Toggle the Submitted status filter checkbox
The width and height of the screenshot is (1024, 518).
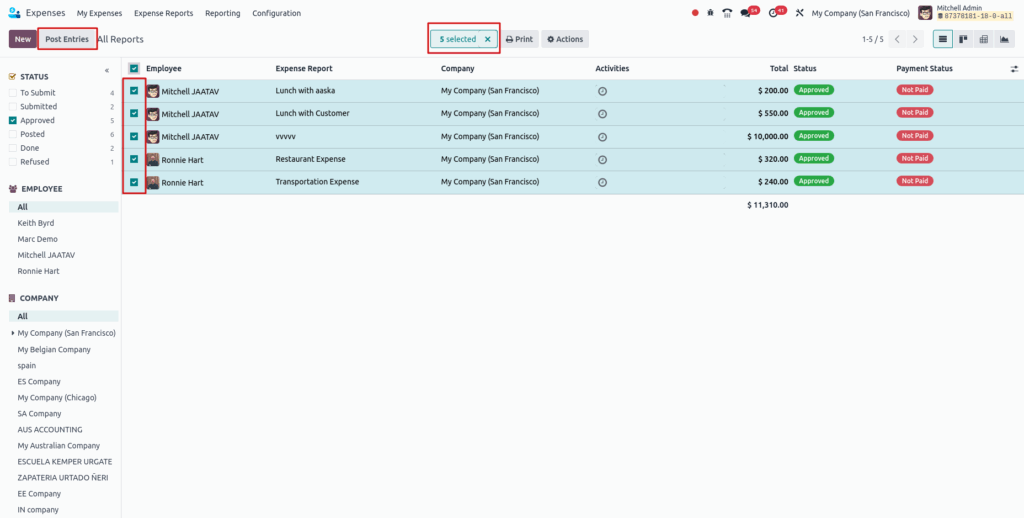click(12, 106)
